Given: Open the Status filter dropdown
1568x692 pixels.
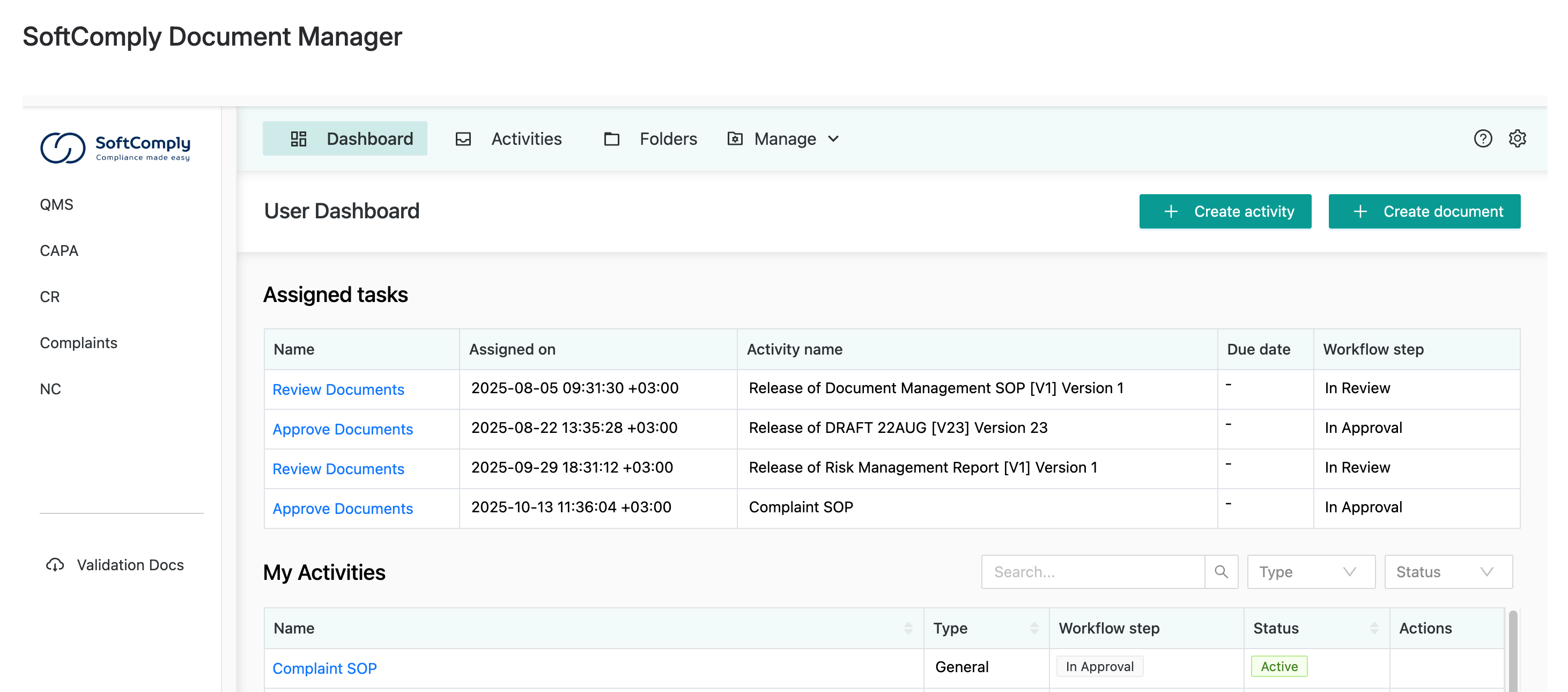Looking at the screenshot, I should coord(1447,571).
